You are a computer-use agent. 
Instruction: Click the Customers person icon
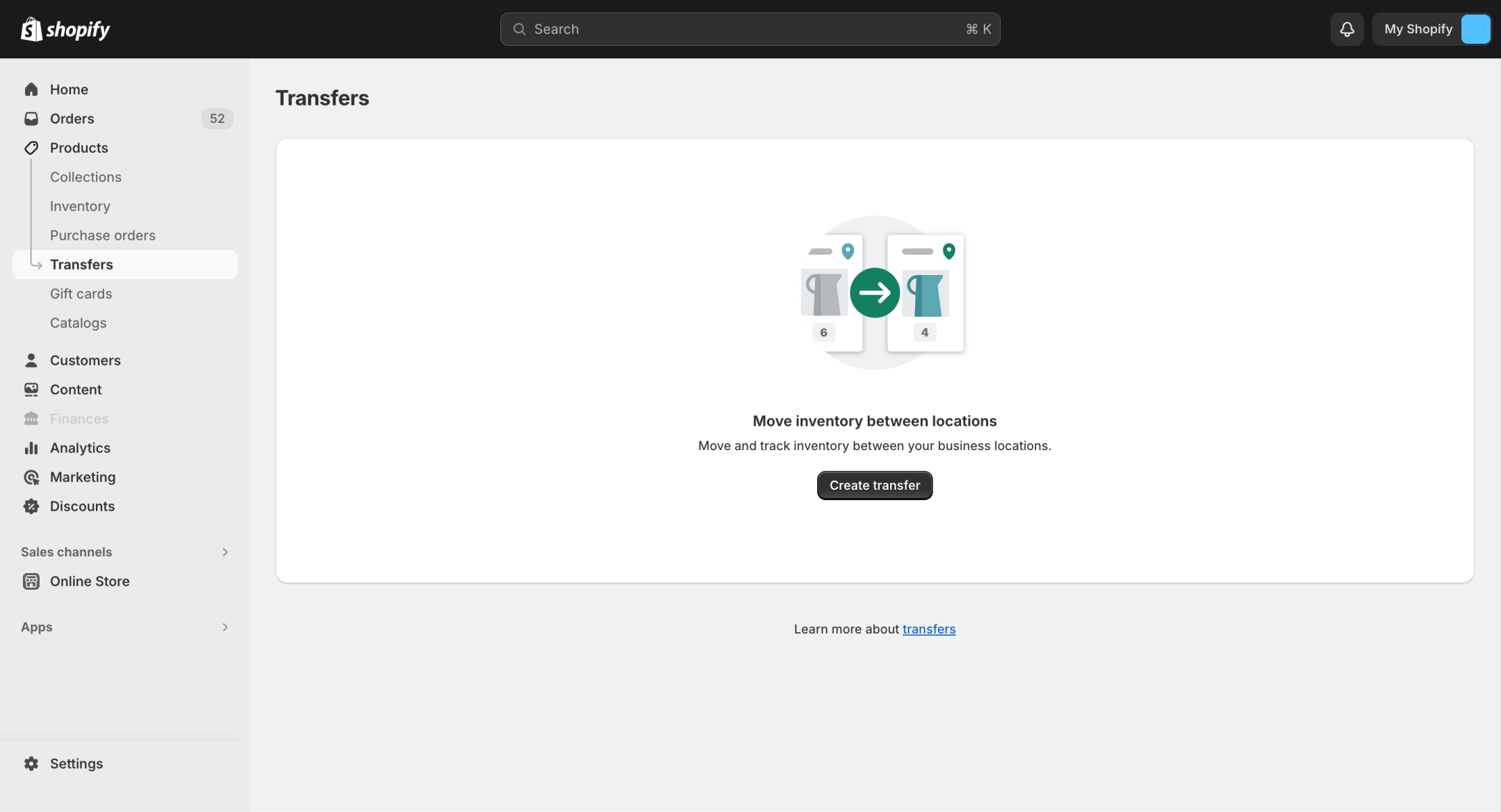pos(31,361)
